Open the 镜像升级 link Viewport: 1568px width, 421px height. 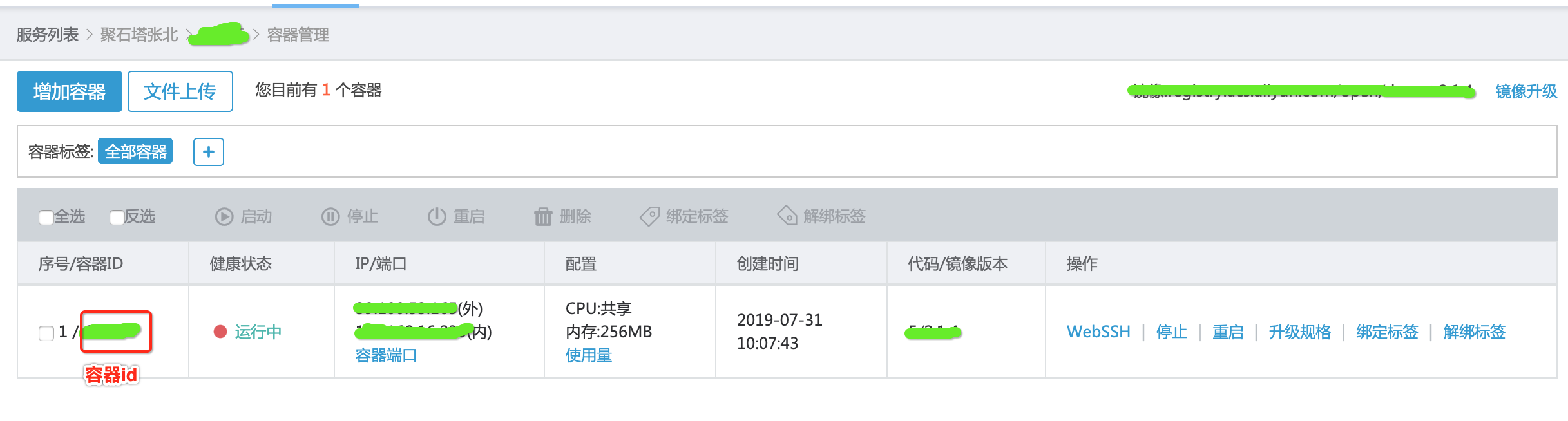[1525, 91]
